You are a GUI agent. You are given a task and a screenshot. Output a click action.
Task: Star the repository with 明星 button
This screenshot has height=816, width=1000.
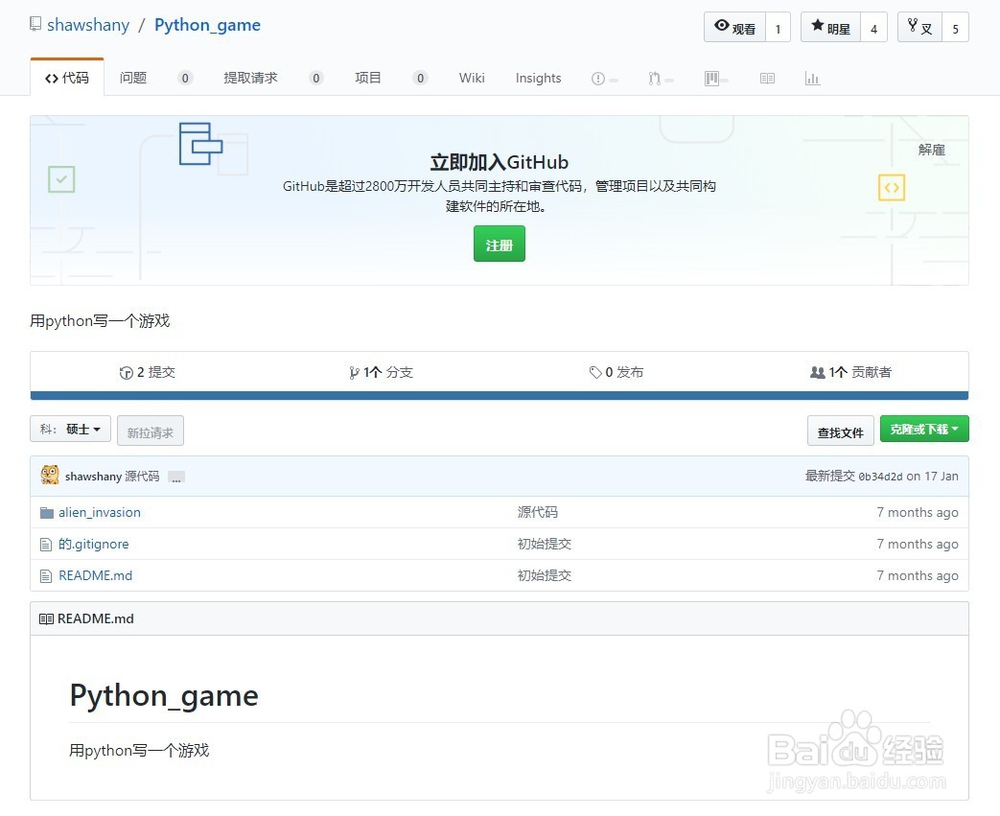(831, 27)
